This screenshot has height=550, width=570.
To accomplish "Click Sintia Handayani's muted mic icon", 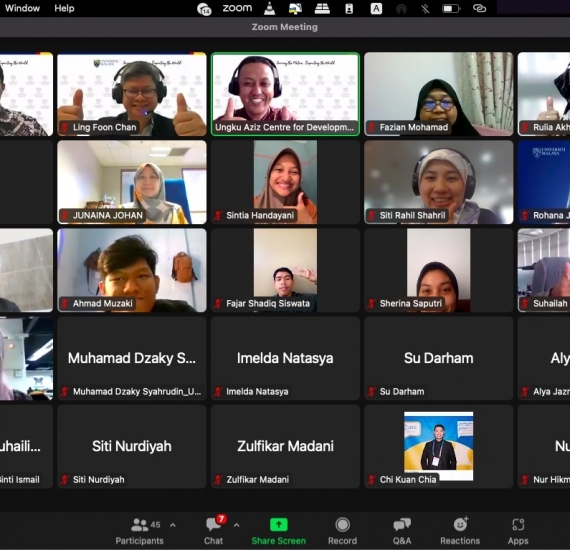I will (218, 216).
